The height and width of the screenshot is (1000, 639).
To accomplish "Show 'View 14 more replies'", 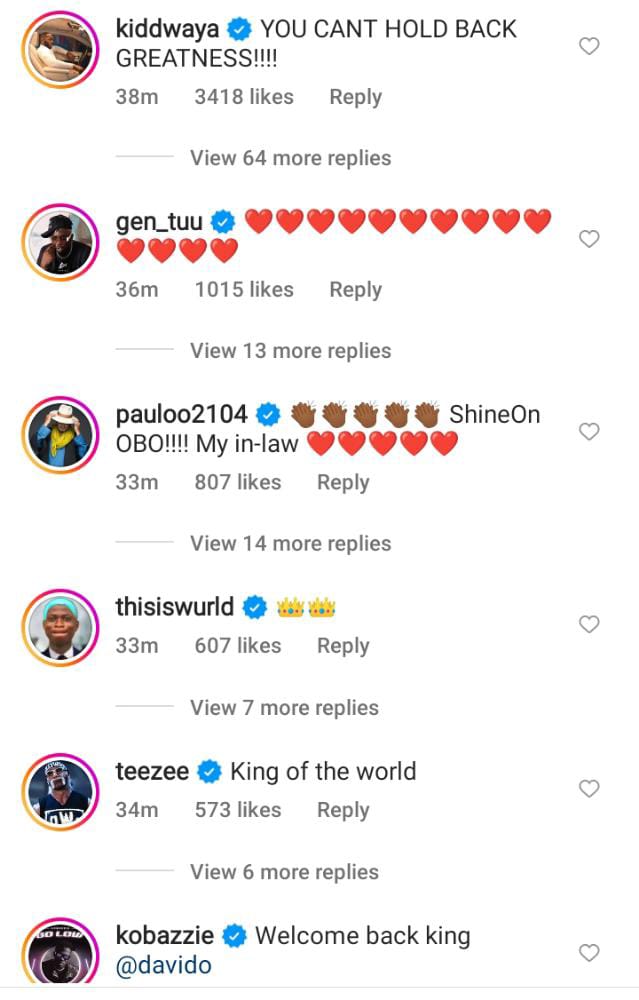I will tap(290, 544).
